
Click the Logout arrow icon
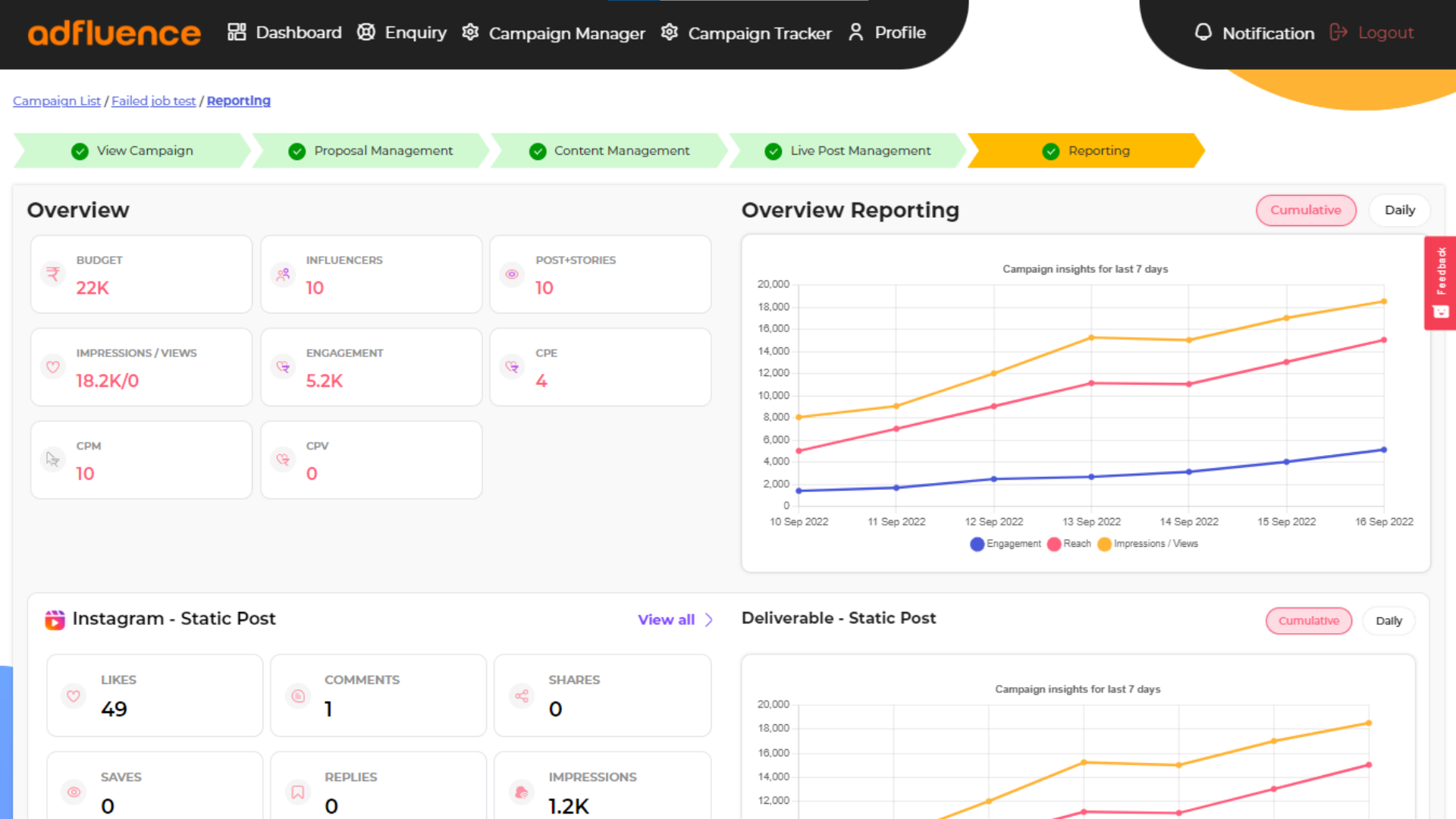(x=1338, y=33)
